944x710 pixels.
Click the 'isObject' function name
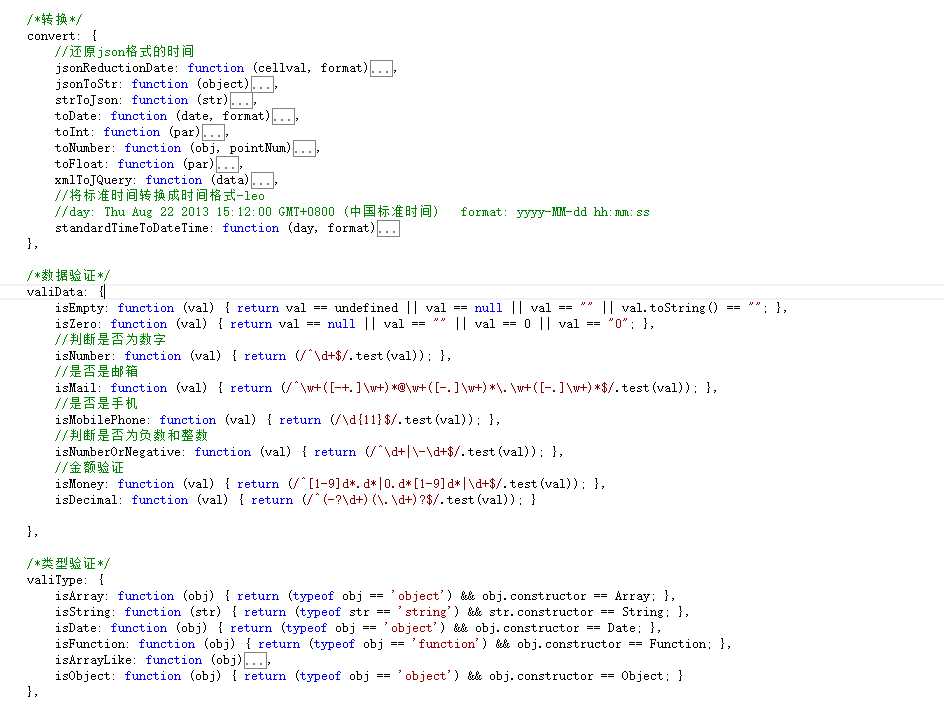pos(82,676)
